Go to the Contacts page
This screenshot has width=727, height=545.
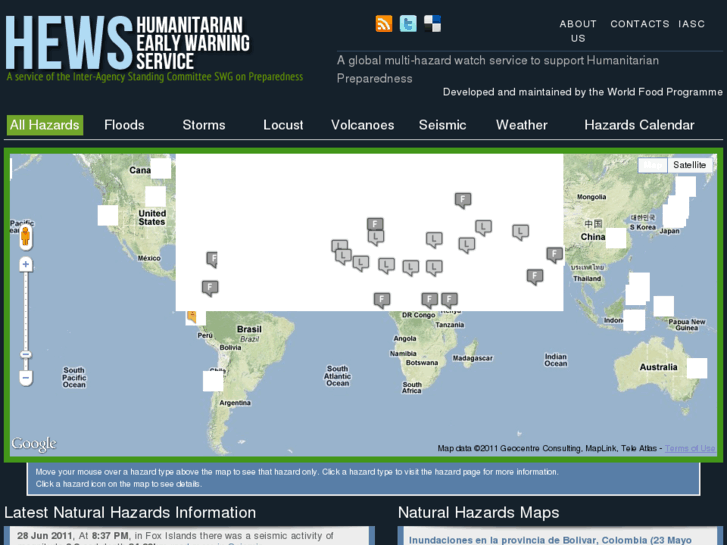(x=640, y=24)
